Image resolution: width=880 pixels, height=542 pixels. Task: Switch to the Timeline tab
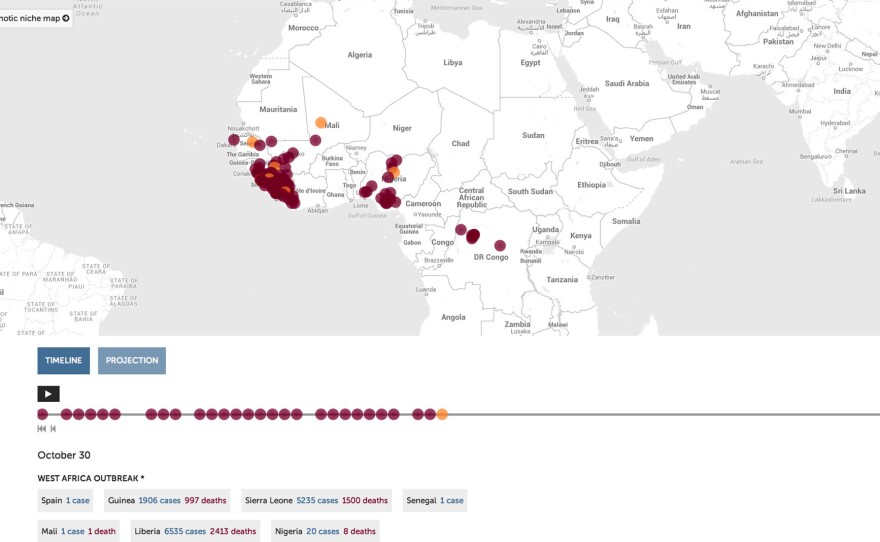pyautogui.click(x=63, y=361)
